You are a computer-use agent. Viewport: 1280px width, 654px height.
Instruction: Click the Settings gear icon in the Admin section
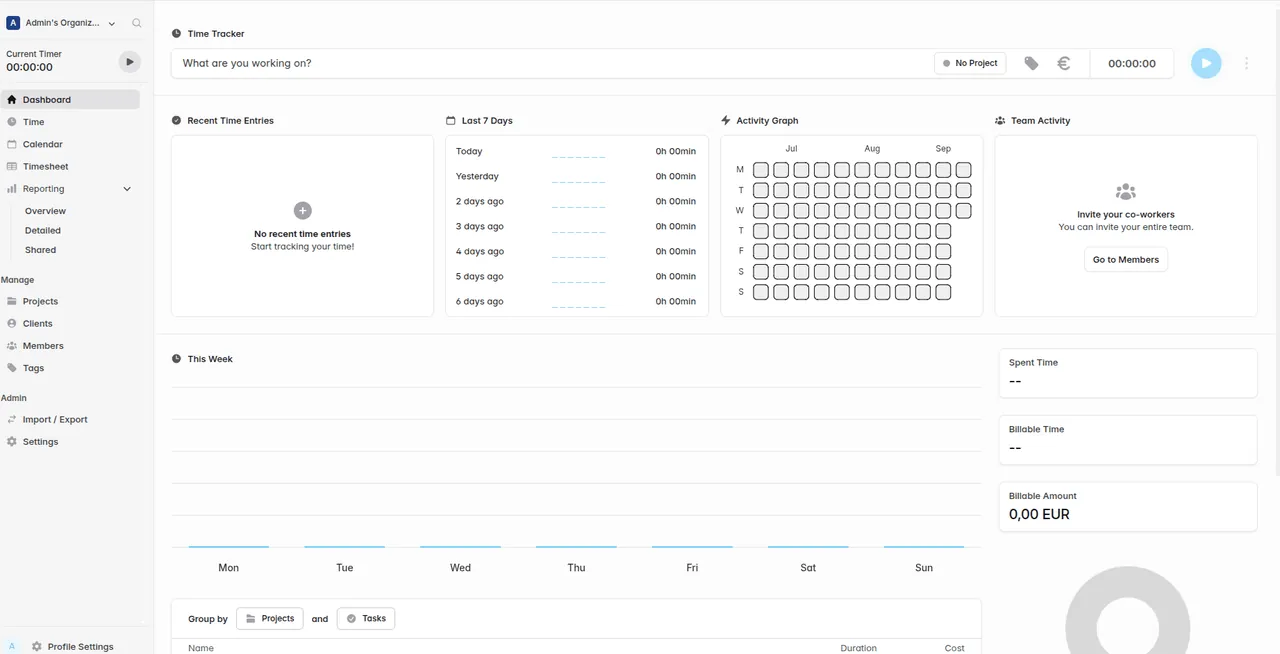[x=12, y=442]
